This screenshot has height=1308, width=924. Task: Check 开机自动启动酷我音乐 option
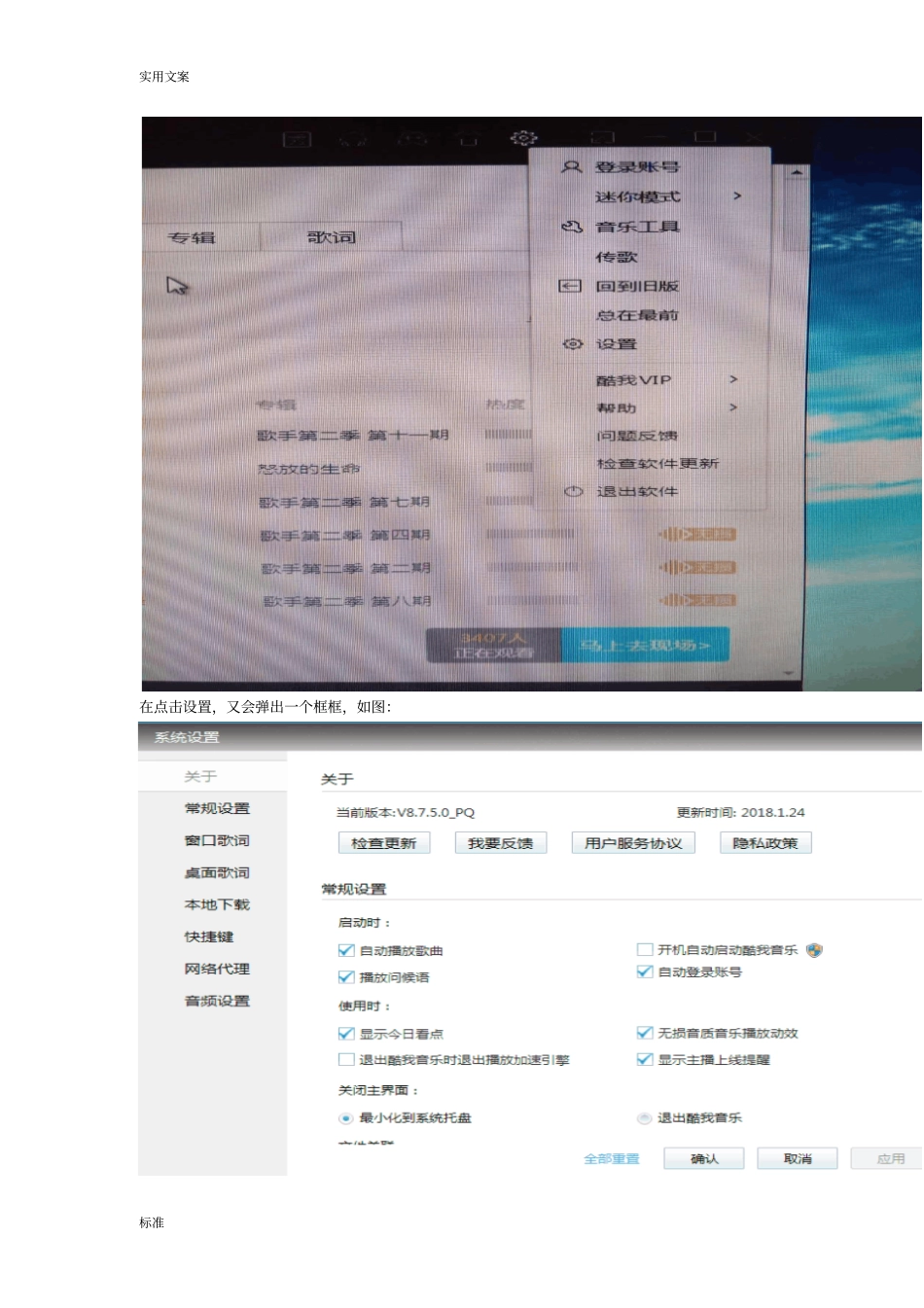(x=644, y=949)
